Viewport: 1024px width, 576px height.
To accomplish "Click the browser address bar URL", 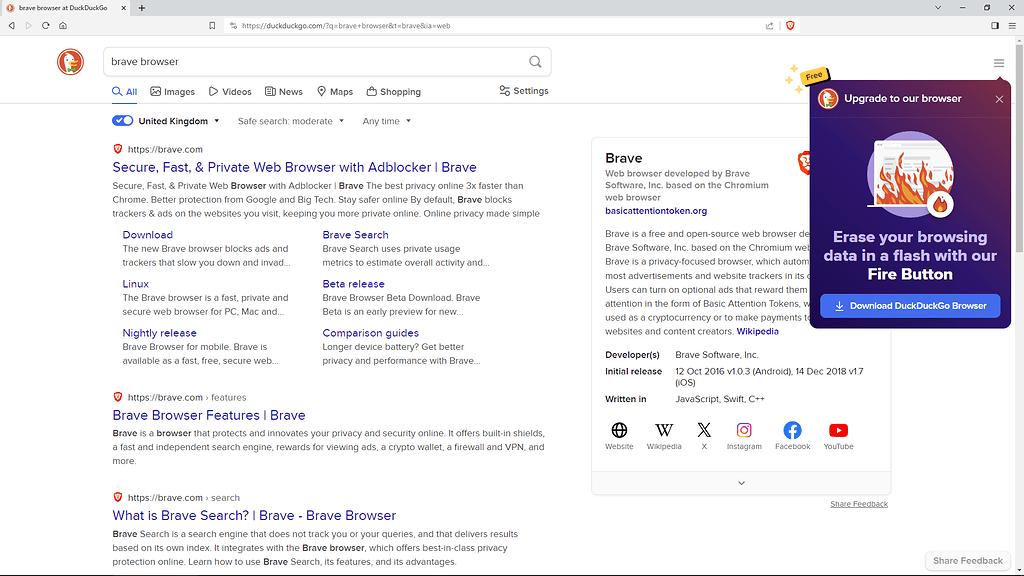I will tap(346, 25).
